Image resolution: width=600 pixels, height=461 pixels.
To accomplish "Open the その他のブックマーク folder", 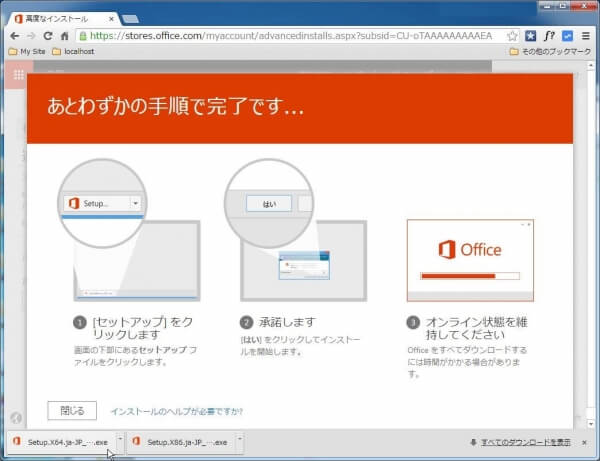I will (x=550, y=51).
